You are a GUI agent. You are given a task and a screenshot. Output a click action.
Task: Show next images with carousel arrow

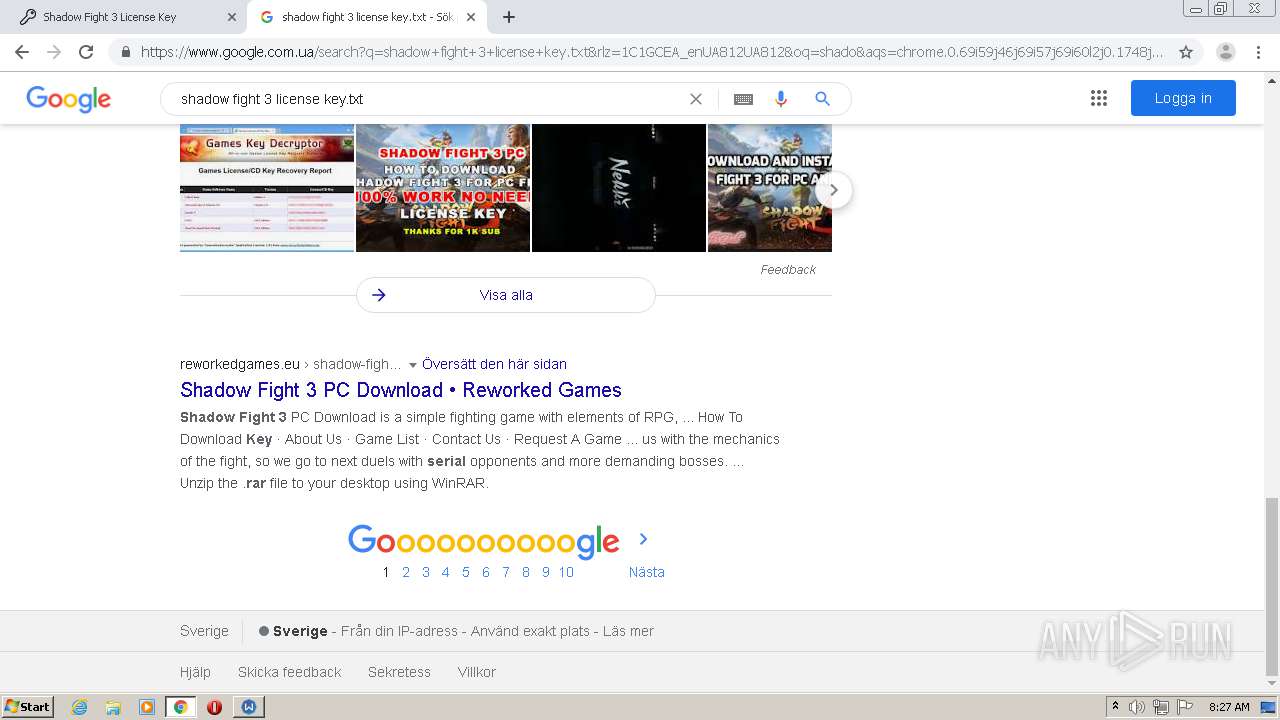point(833,190)
